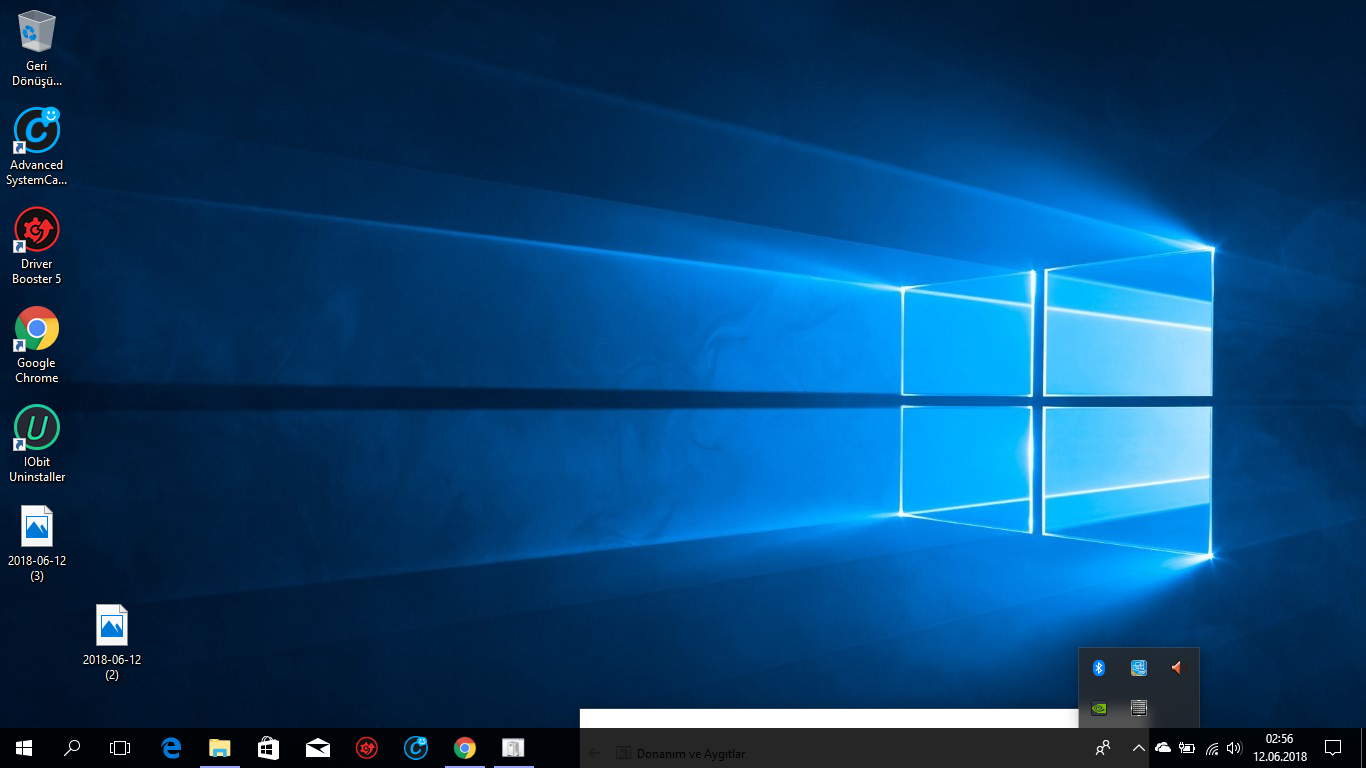Switch to Chrome on the taskbar
Image resolution: width=1366 pixels, height=768 pixels.
(465, 748)
